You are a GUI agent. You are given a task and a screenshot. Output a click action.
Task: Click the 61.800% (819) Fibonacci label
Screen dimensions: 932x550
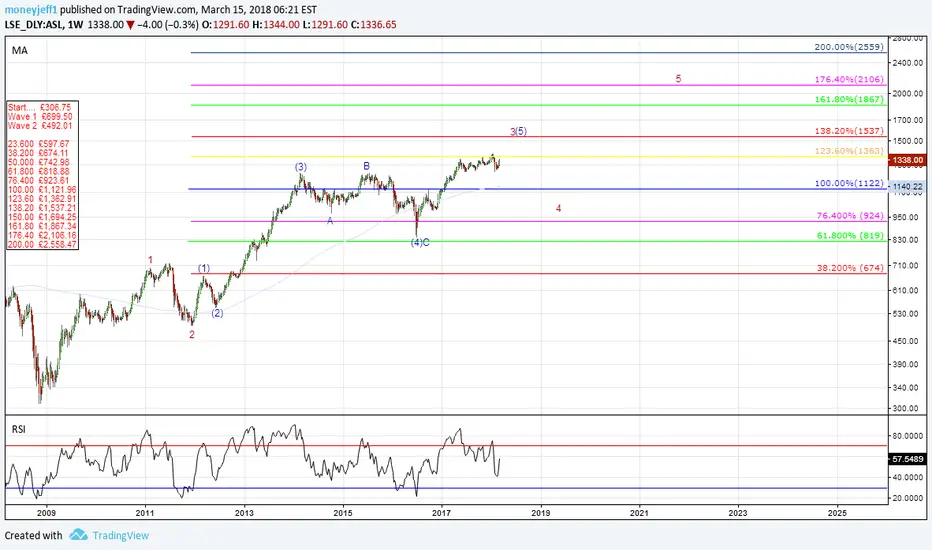coord(850,235)
